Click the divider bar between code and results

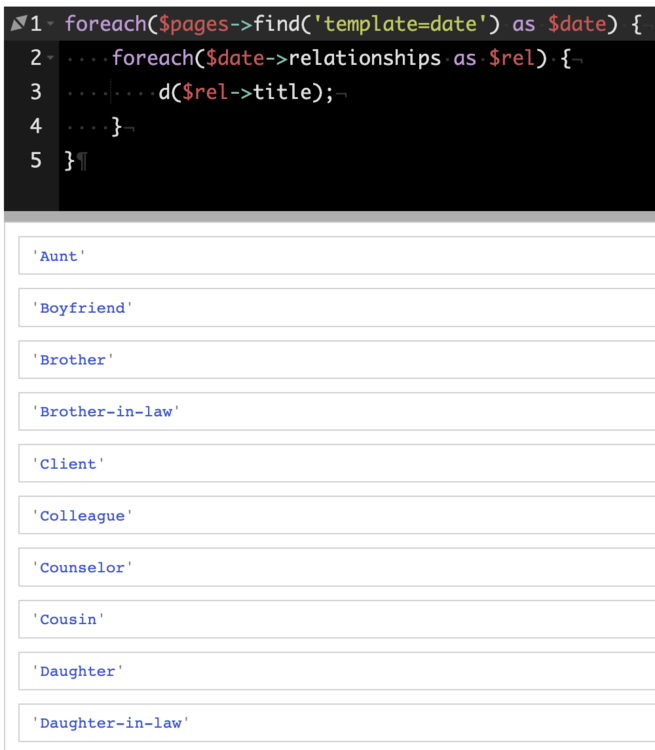click(x=328, y=216)
